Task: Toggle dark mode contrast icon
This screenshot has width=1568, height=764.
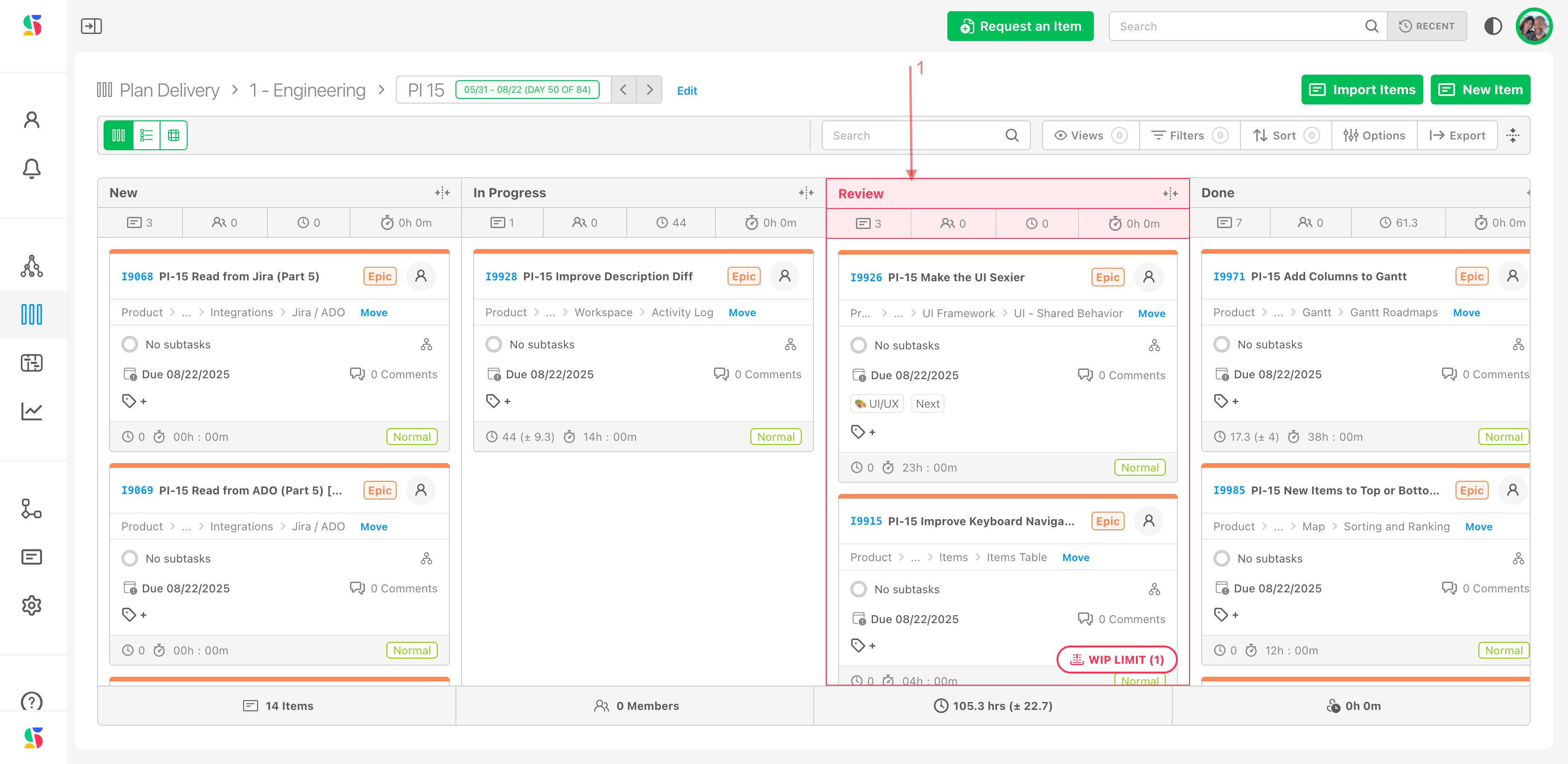Action: 1492,26
